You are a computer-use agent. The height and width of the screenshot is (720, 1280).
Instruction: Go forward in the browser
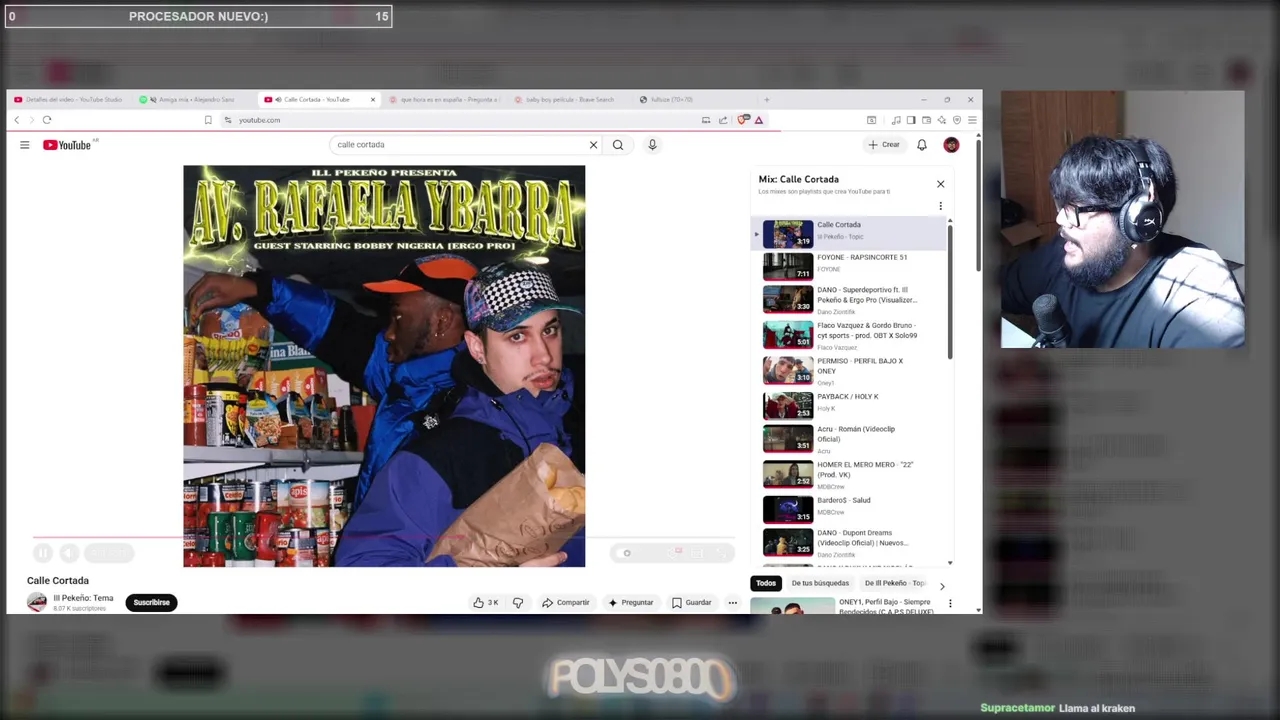tap(31, 120)
